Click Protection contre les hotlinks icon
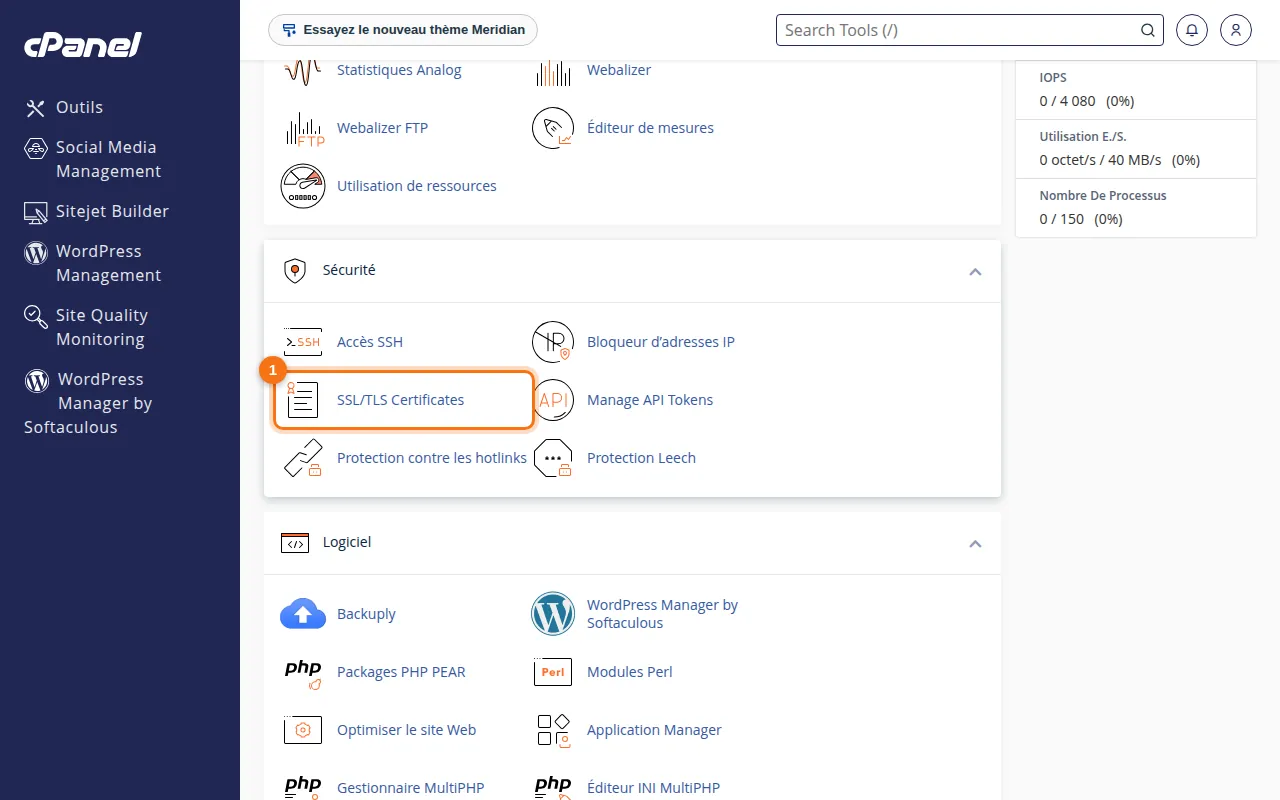This screenshot has width=1280, height=800. pos(303,458)
